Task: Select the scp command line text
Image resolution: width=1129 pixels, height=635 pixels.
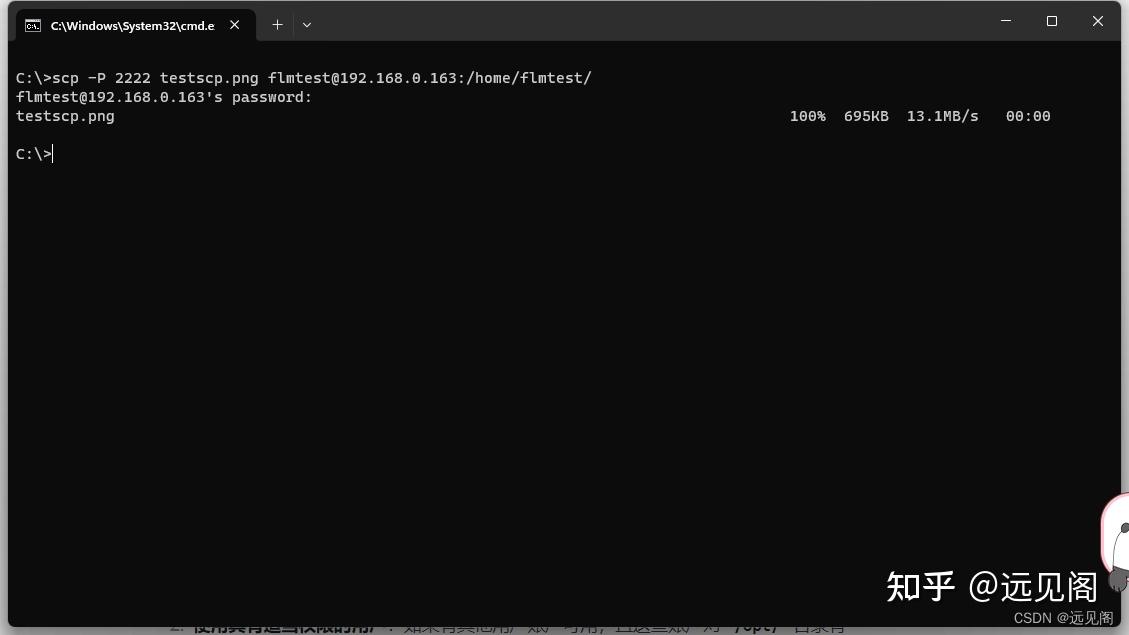Action: (x=300, y=77)
